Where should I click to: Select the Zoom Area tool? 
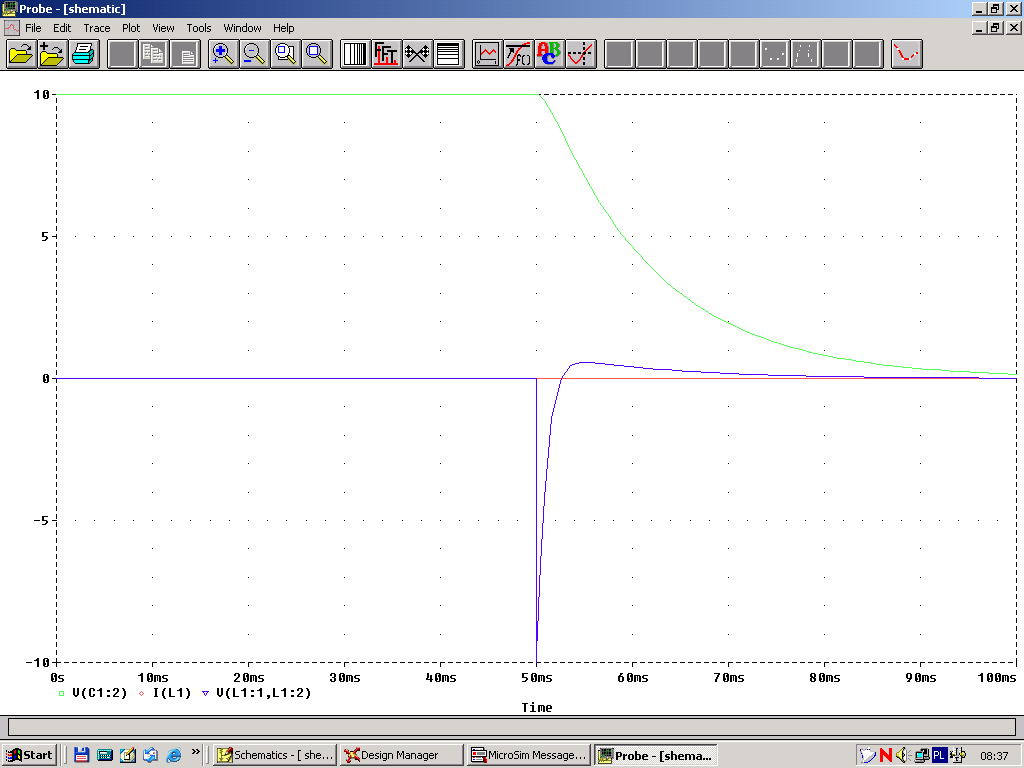[286, 54]
